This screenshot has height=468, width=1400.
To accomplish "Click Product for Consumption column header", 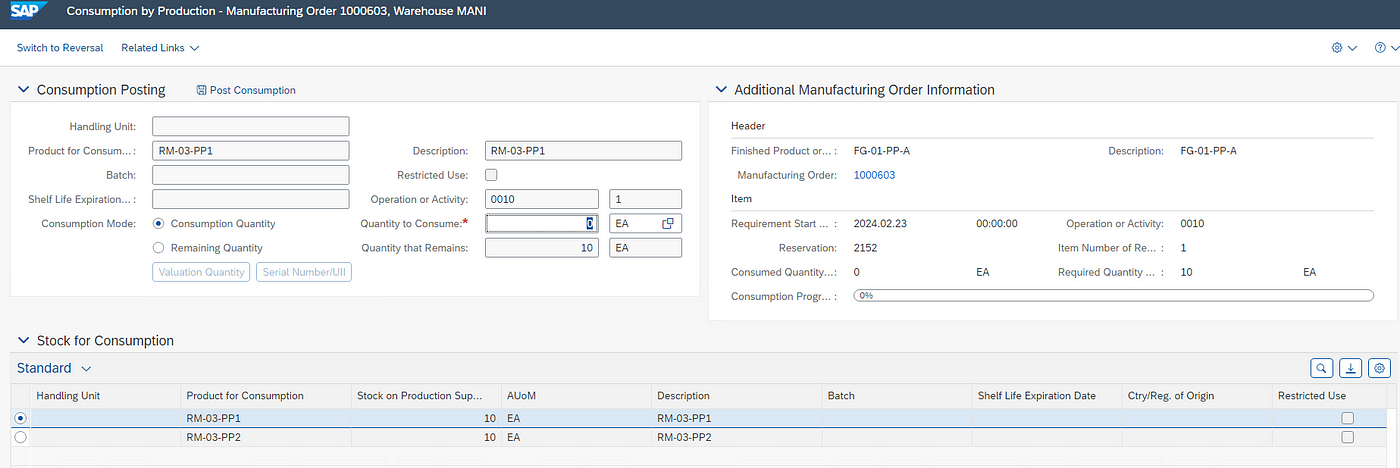I will [265, 396].
